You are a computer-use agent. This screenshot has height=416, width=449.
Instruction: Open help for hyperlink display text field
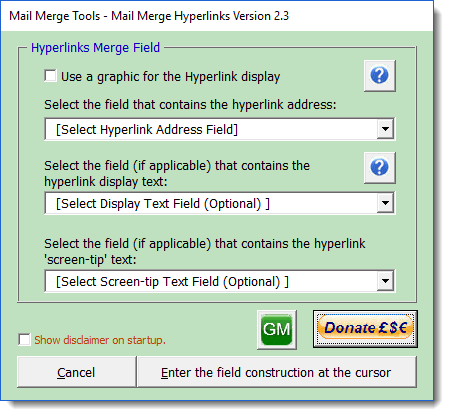pos(380,168)
